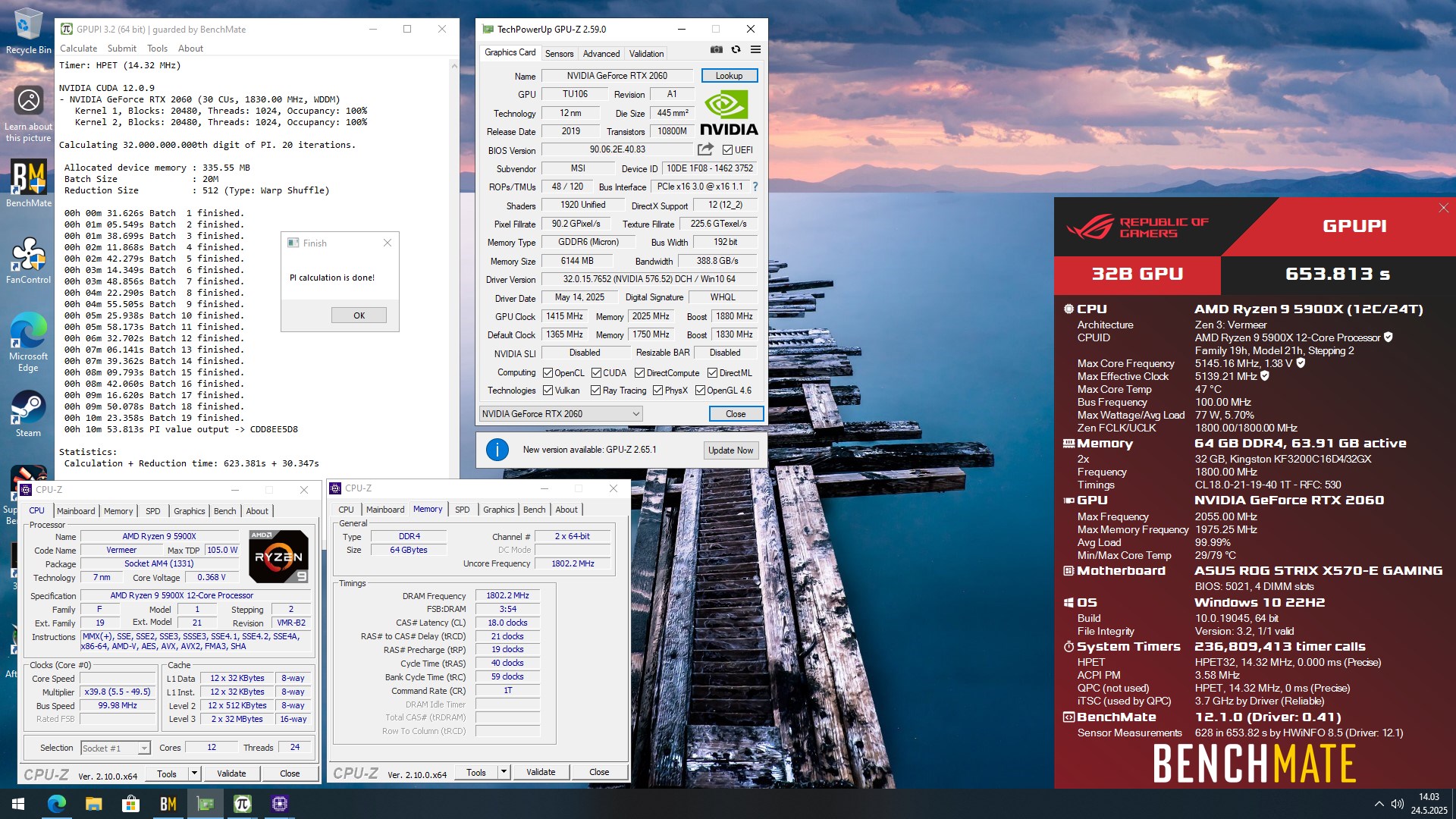This screenshot has height=819, width=1456.
Task: Open FanControl desktop shortcut
Action: (x=29, y=260)
